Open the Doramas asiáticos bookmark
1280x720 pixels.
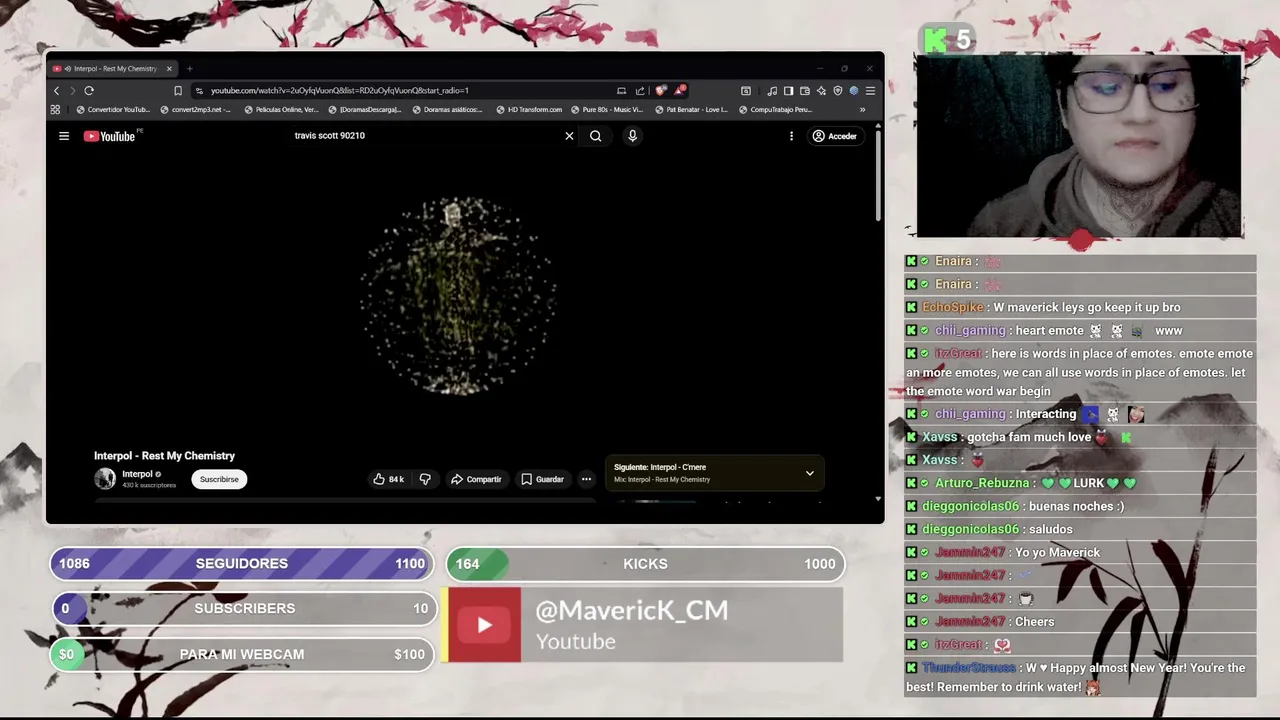tap(448, 110)
